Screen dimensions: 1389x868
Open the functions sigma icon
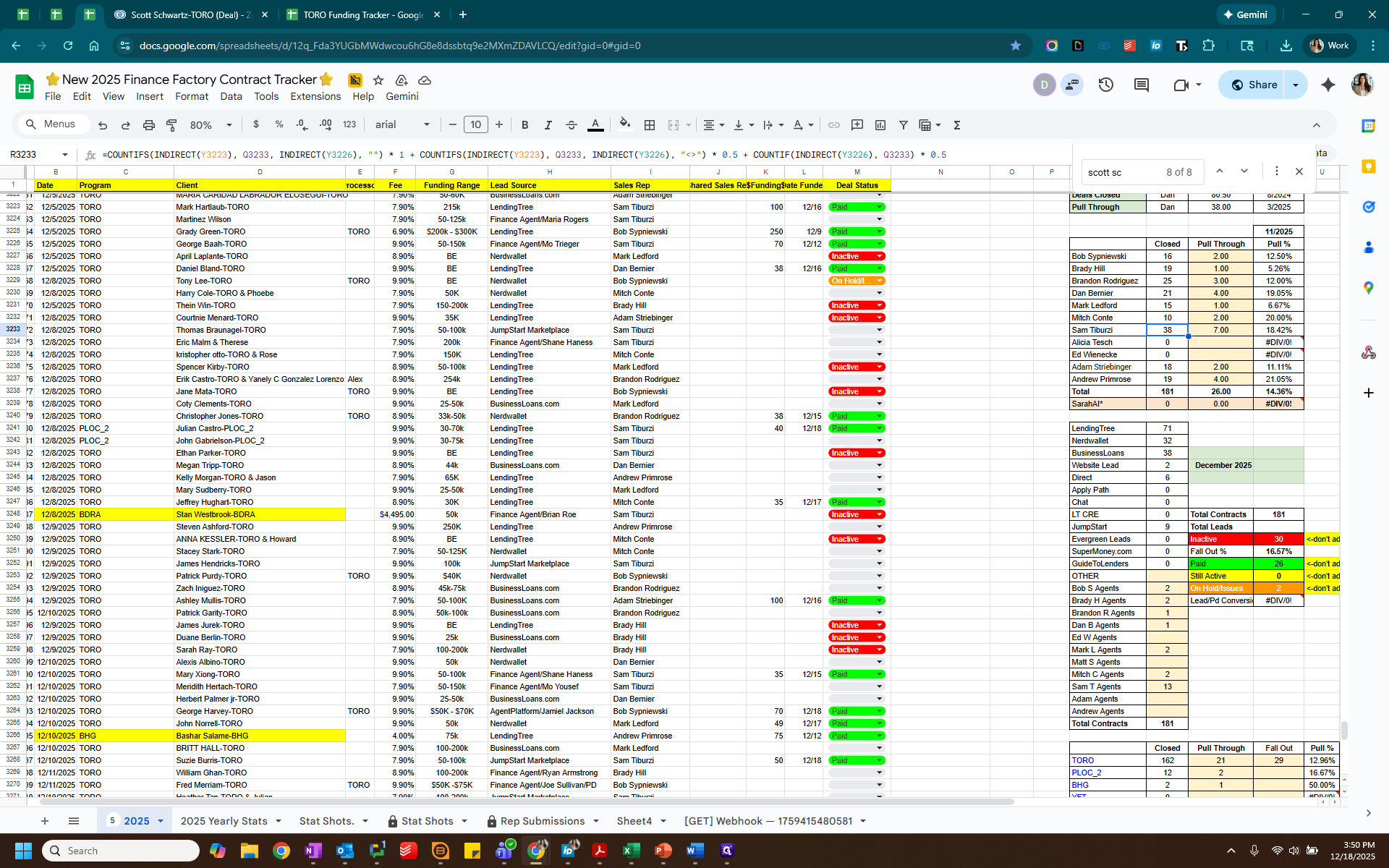(956, 125)
